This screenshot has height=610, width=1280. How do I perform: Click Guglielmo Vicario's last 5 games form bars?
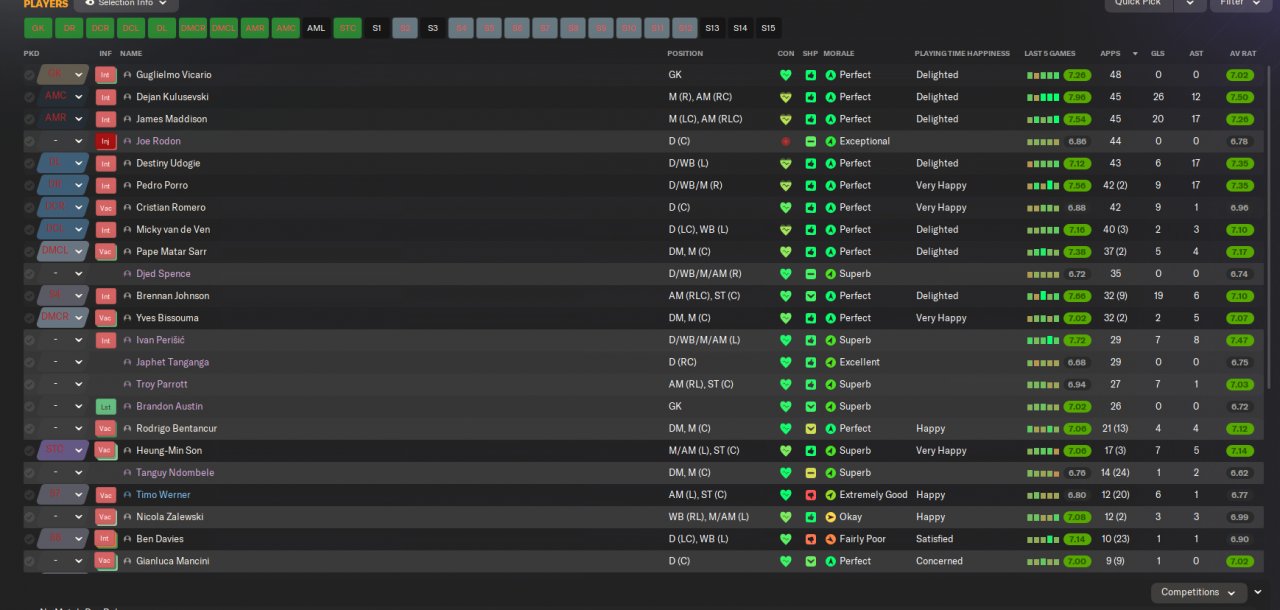click(1042, 75)
